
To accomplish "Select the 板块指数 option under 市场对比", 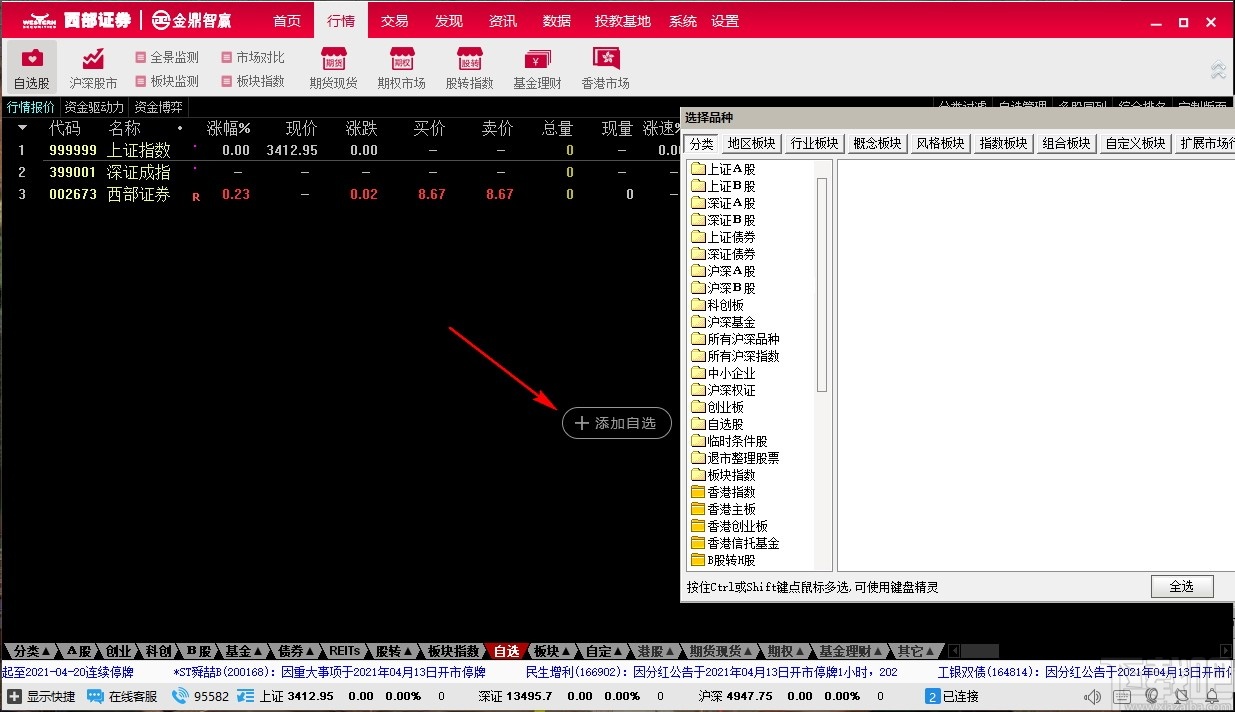I will 253,81.
